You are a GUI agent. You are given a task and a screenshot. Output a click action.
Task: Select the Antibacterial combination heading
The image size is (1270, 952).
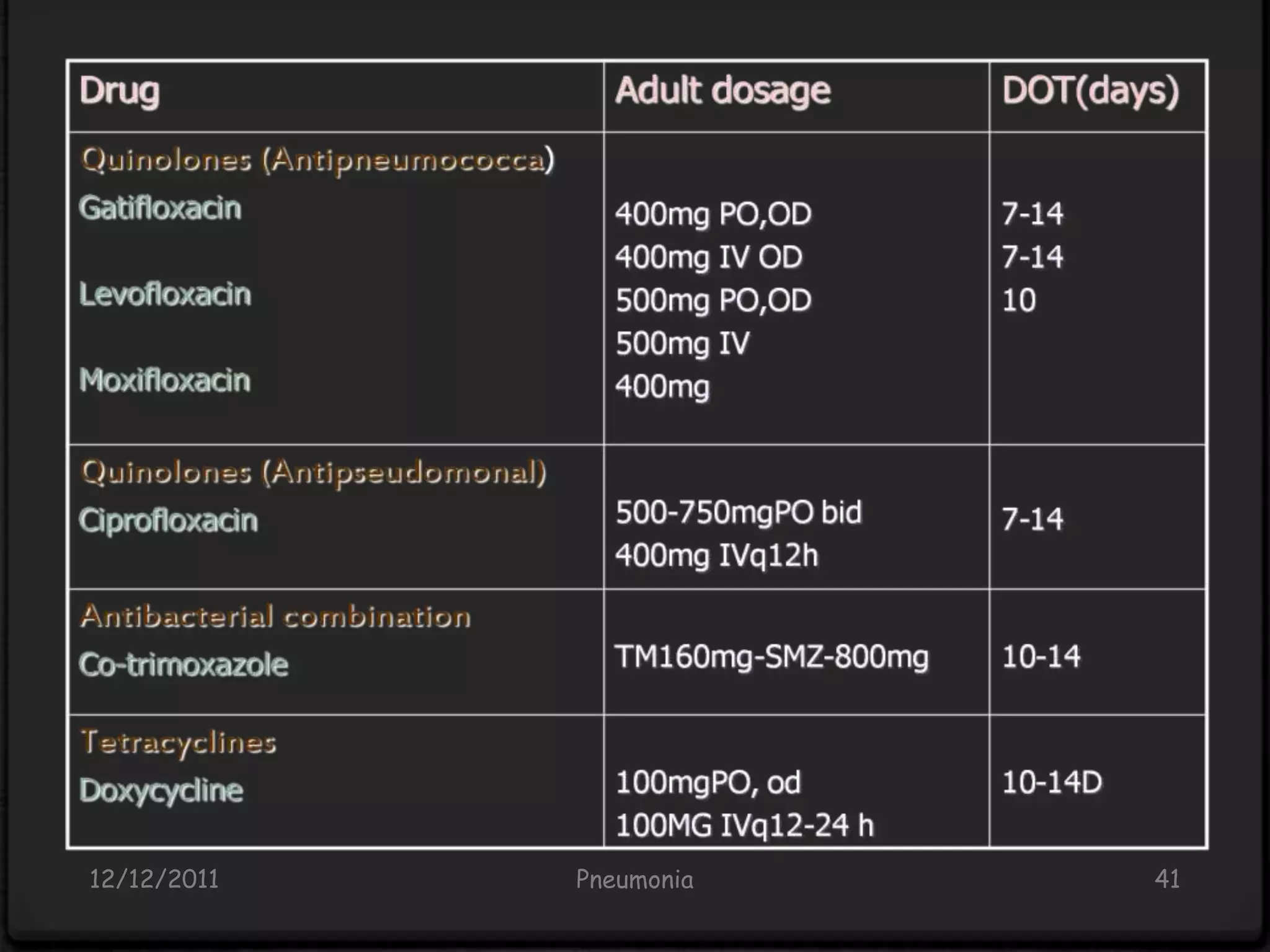click(275, 616)
